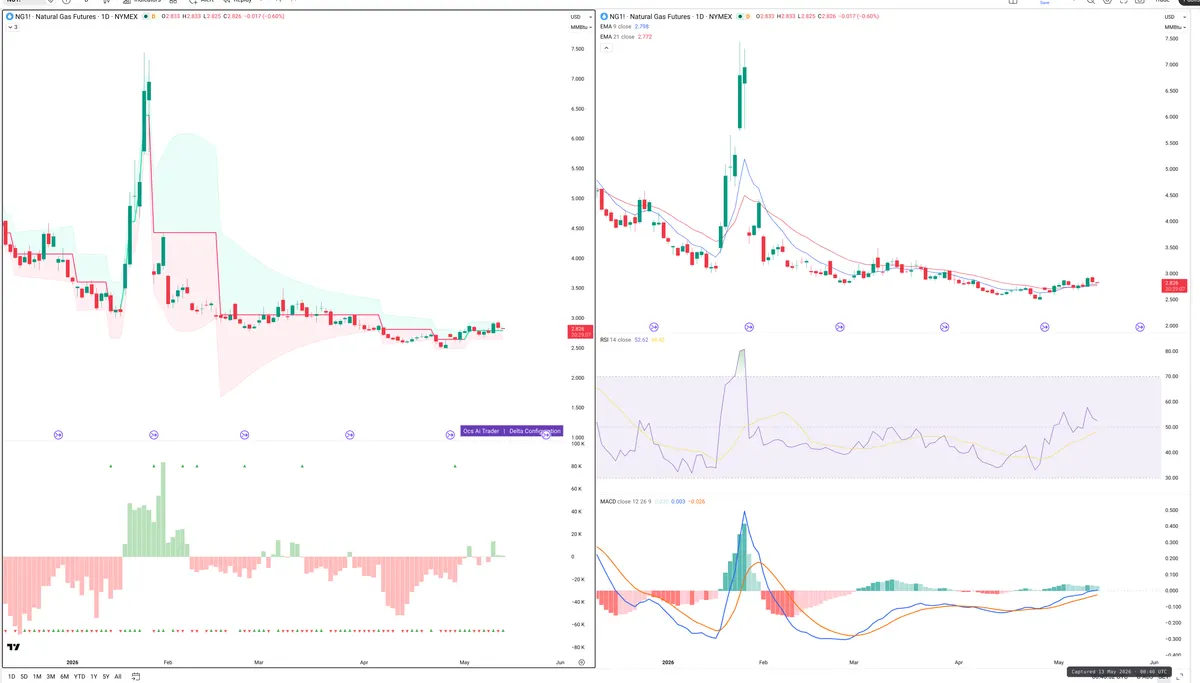Screen dimensions: 1200x683
Task: Click left chart NG1! Natural Gas Futures title
Action: (x=76, y=17)
